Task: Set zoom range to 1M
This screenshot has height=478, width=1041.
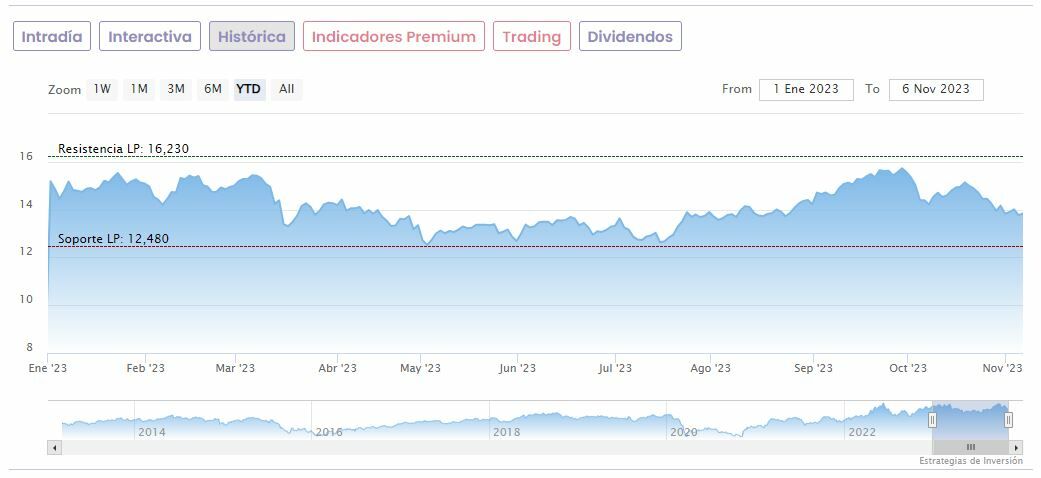Action: click(139, 89)
